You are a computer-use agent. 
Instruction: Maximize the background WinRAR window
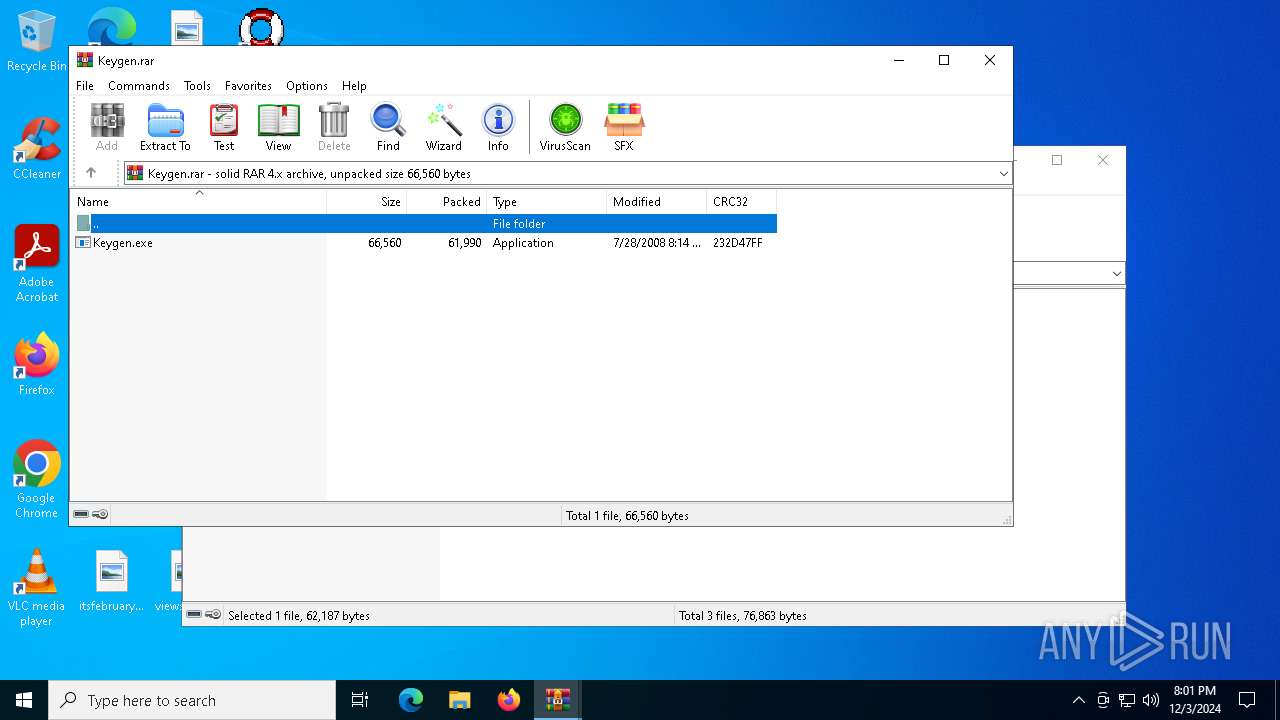coord(1057,160)
